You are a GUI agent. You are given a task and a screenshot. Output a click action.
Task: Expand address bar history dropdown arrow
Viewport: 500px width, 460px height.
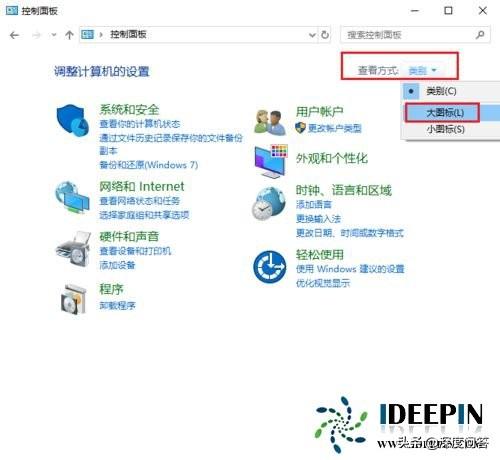click(312, 35)
